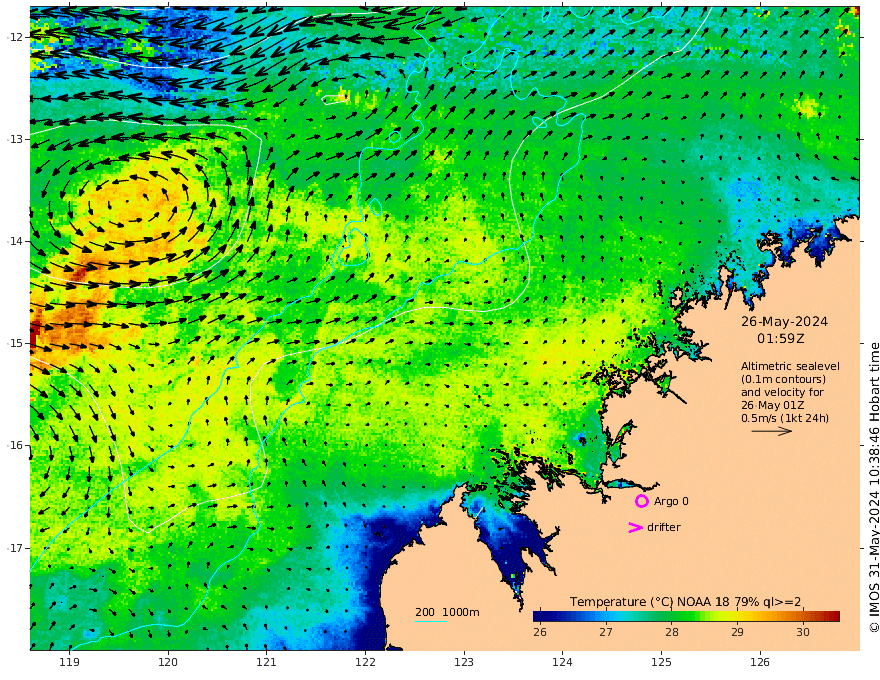Image resolution: width=880 pixels, height=680 pixels.
Task: Click the '(0.1m contours)' text
Action: point(783,379)
